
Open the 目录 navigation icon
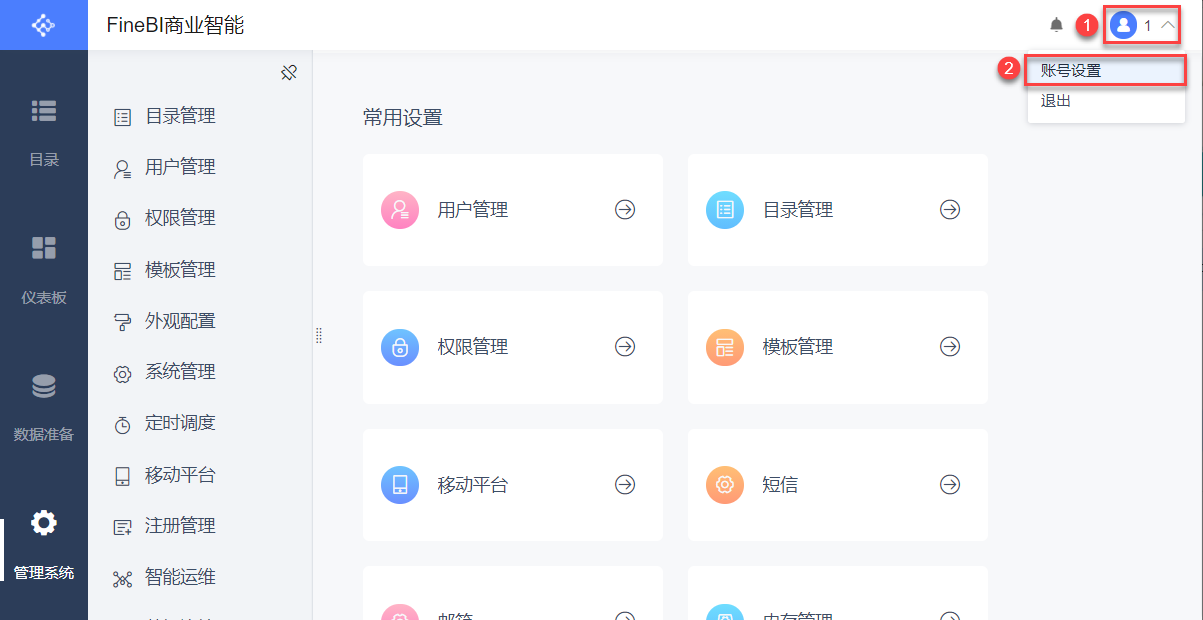pyautogui.click(x=44, y=111)
